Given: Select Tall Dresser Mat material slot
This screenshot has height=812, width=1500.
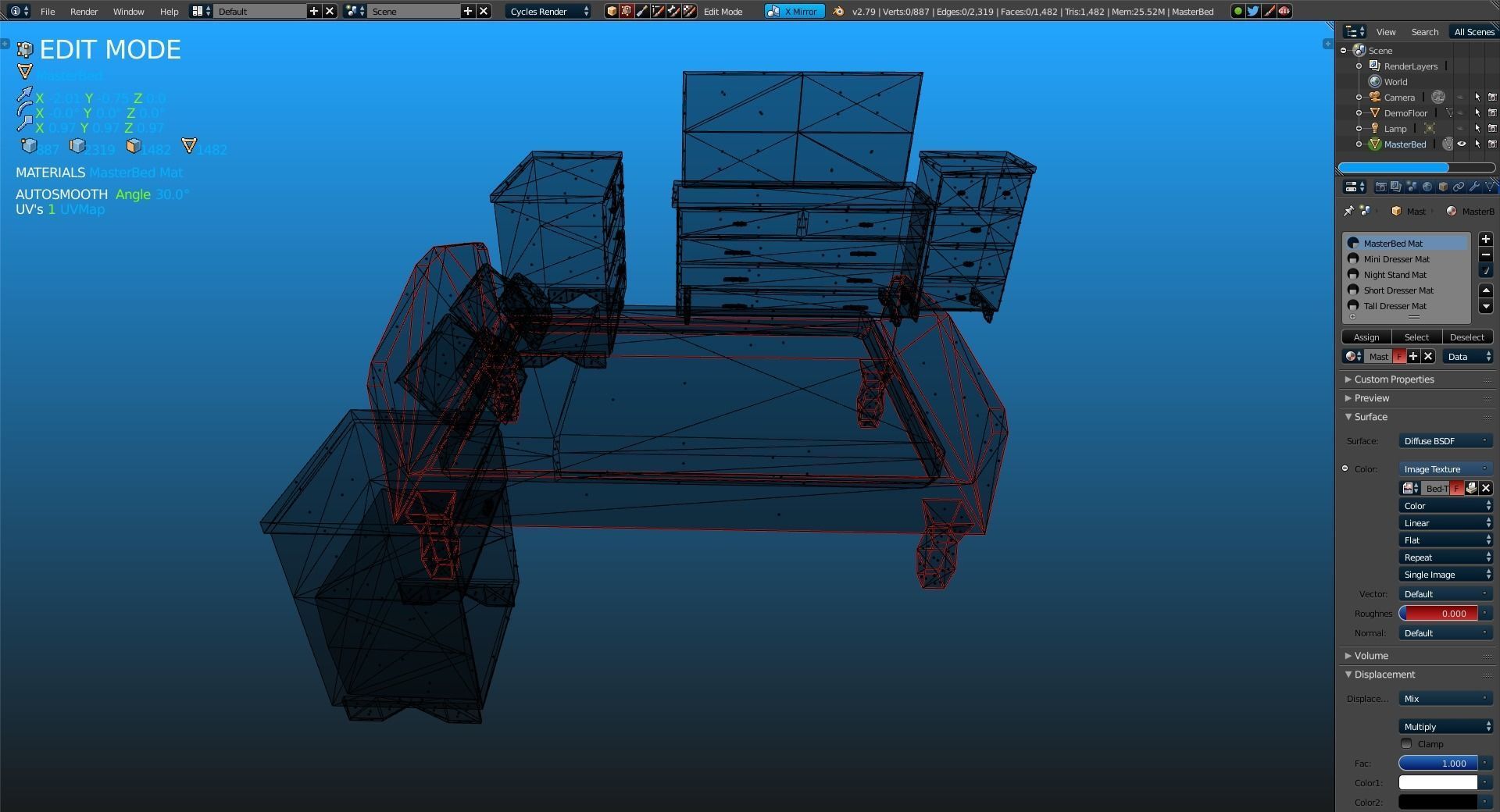Looking at the screenshot, I should [1405, 306].
